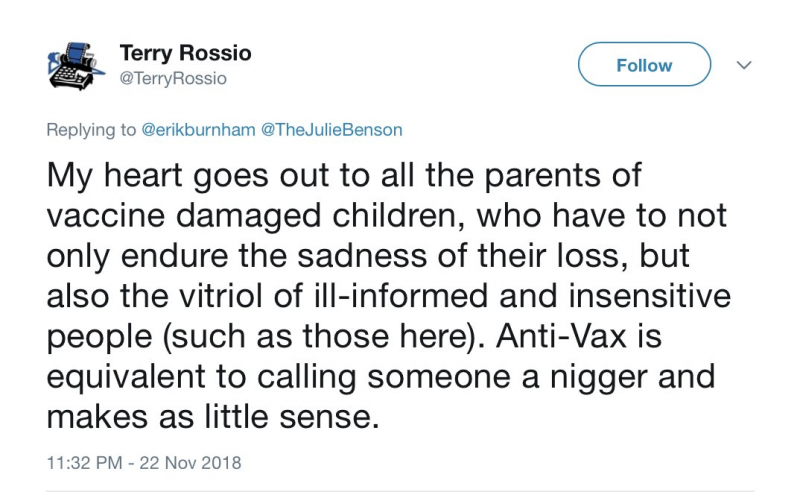The height and width of the screenshot is (492, 800).
Task: Click the 22 Nov 2018 date
Action: (x=190, y=463)
